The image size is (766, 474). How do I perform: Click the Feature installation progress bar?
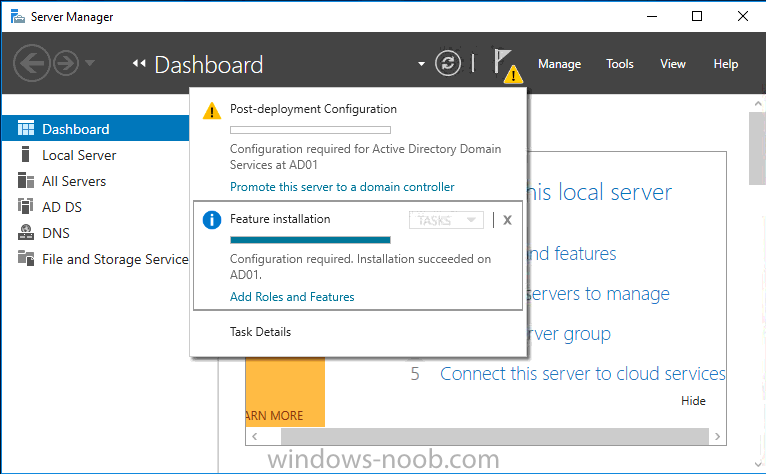click(x=310, y=240)
